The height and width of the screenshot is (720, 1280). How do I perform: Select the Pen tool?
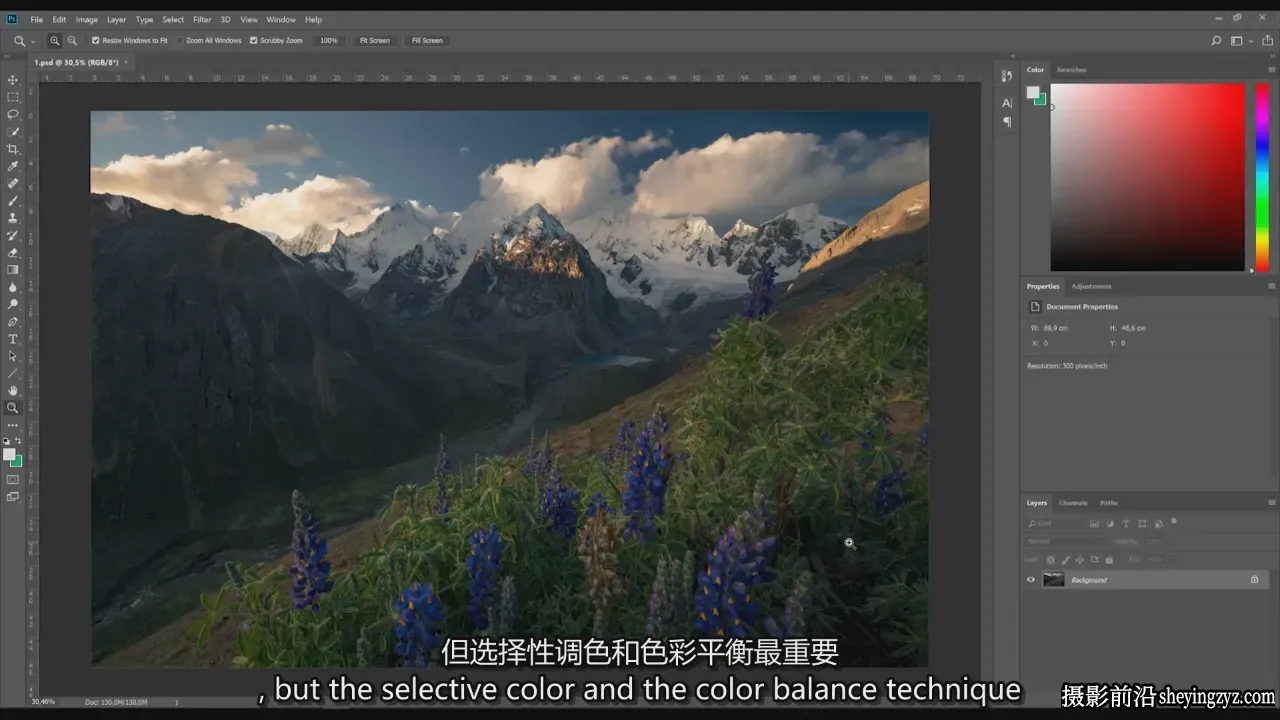coord(13,322)
